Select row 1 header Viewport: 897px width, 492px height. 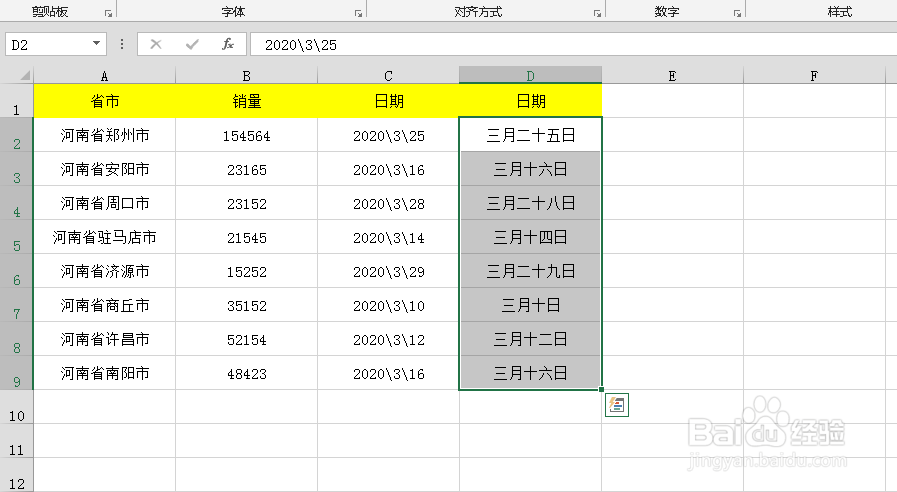point(17,101)
